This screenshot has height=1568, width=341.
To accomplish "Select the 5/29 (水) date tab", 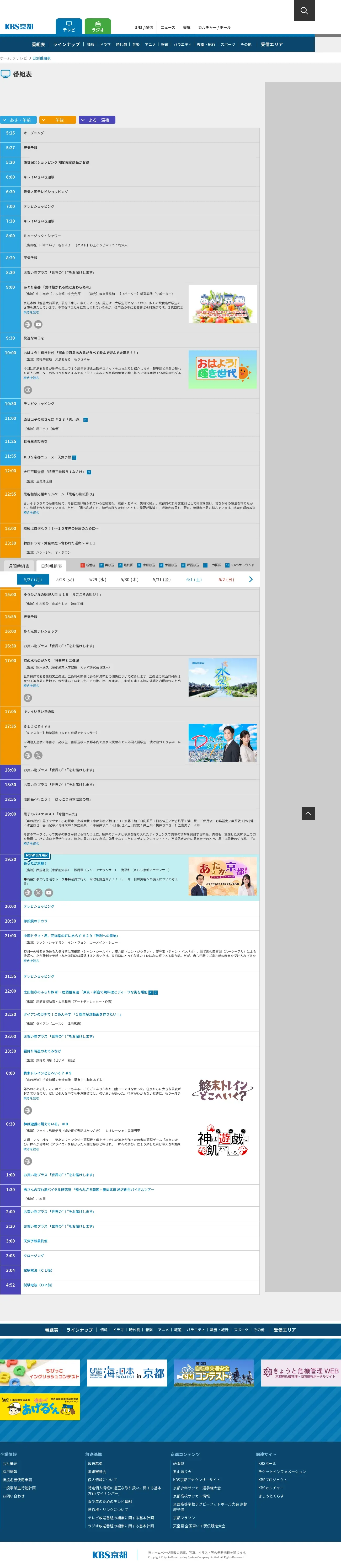I will (97, 580).
